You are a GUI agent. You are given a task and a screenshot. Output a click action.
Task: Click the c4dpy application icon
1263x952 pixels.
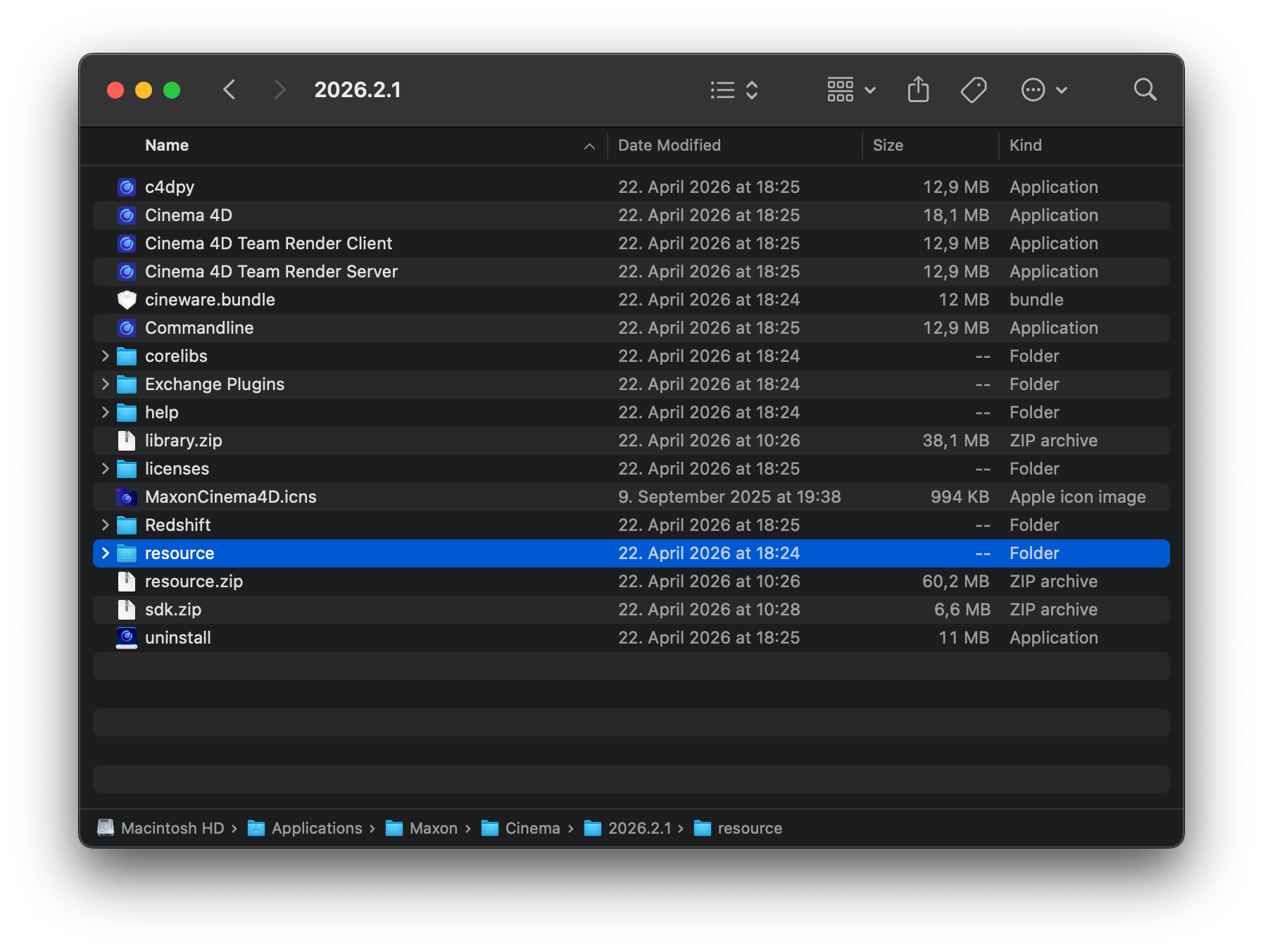click(127, 187)
